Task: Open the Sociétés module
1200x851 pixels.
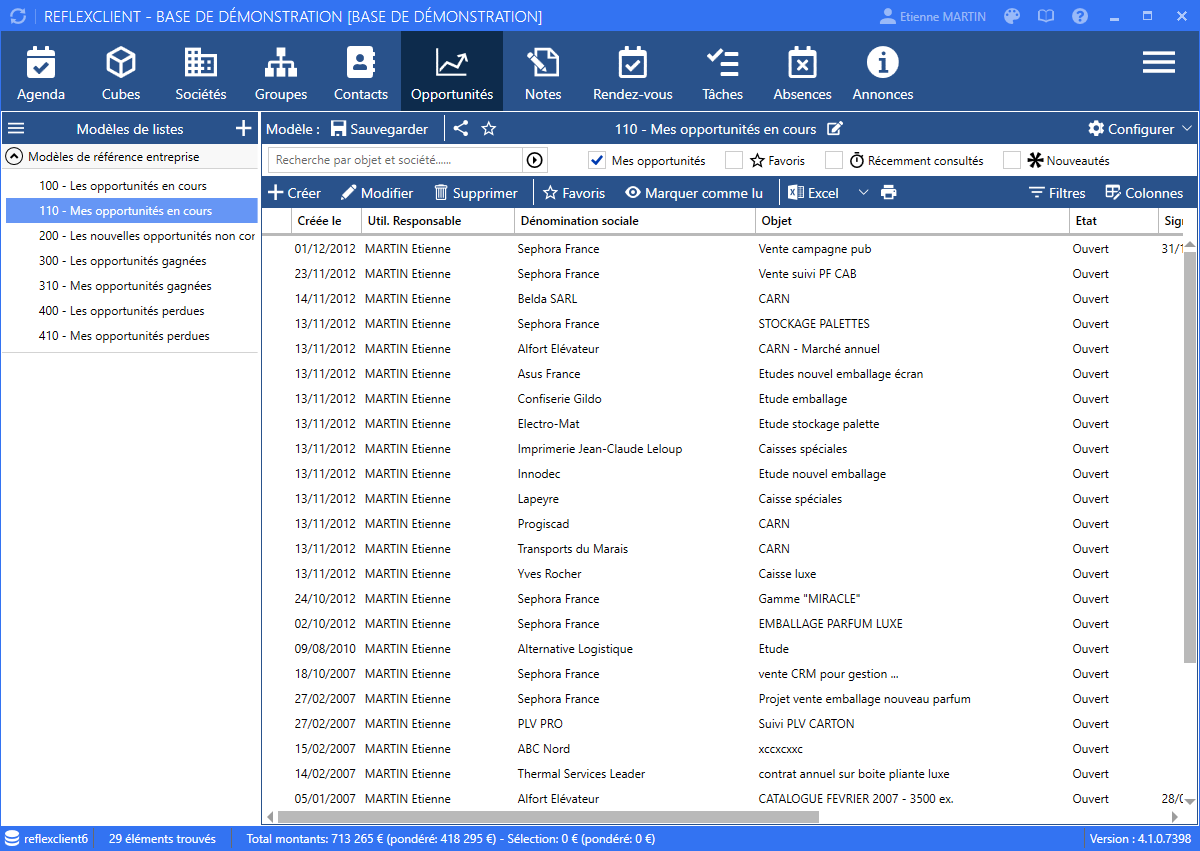Action: click(x=201, y=74)
